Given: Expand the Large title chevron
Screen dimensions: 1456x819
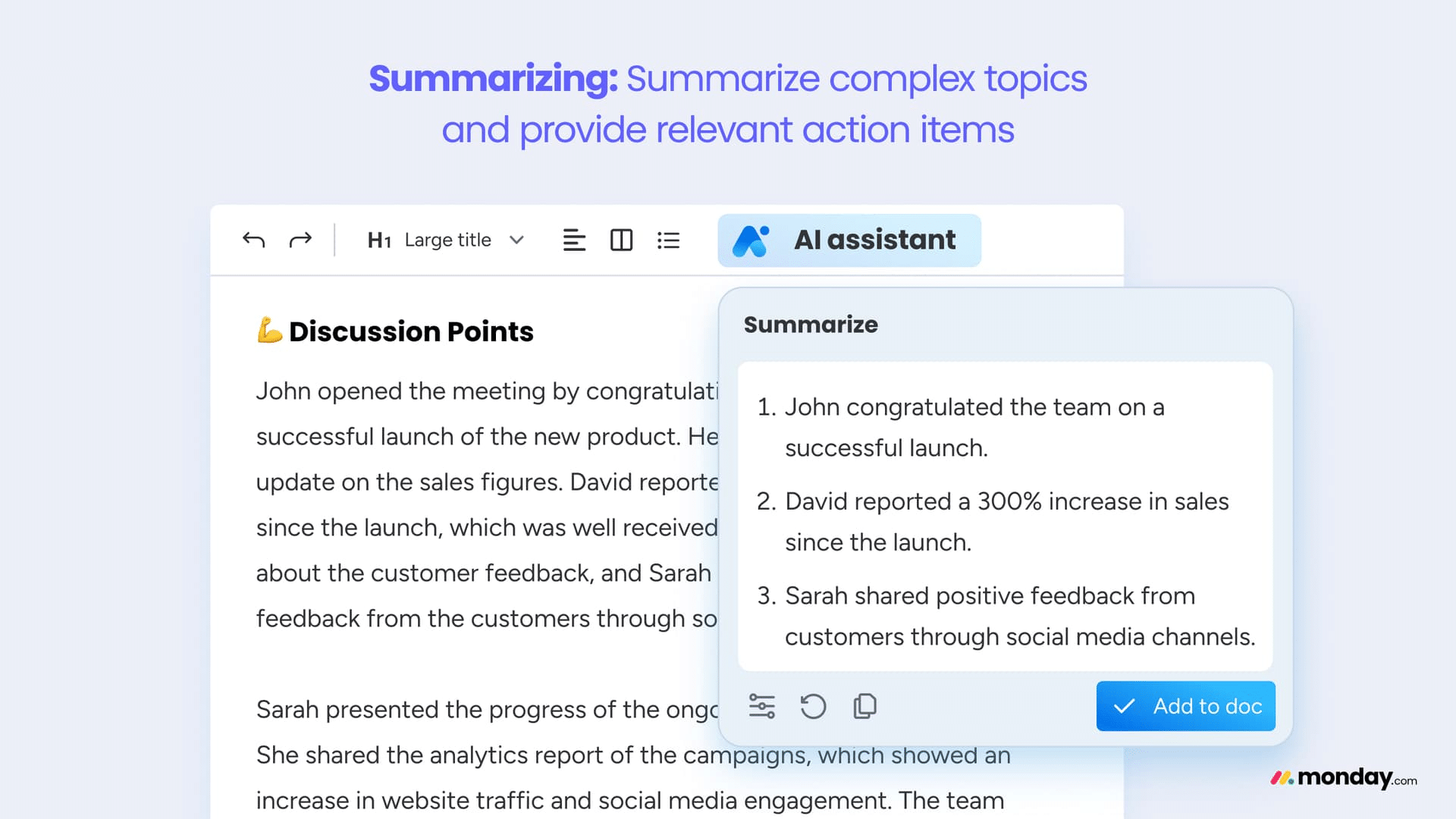Looking at the screenshot, I should [x=516, y=240].
